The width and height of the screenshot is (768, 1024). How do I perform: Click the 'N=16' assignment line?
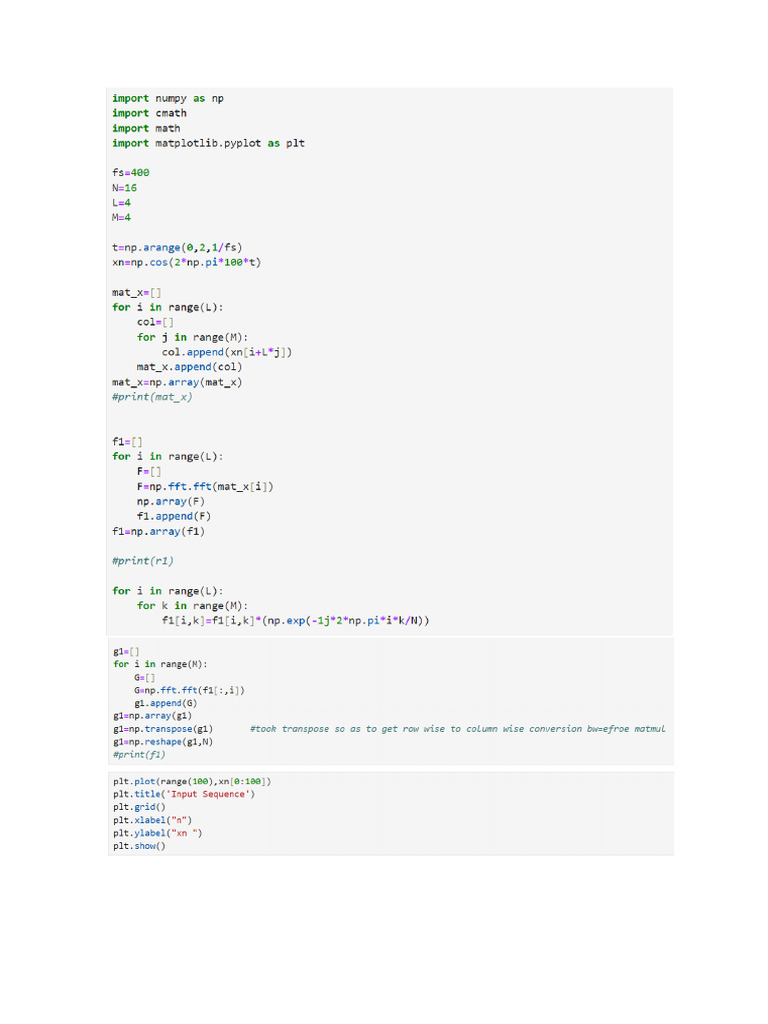(x=124, y=187)
